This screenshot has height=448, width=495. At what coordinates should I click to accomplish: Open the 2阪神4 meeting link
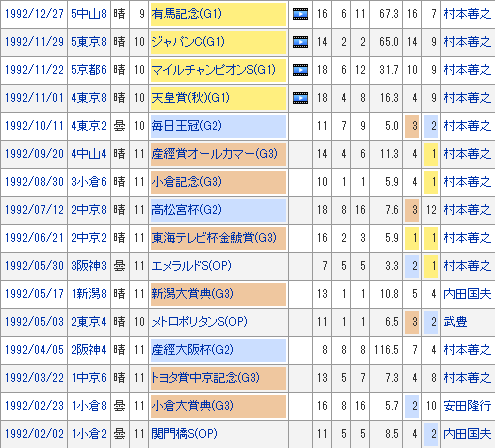click(89, 350)
